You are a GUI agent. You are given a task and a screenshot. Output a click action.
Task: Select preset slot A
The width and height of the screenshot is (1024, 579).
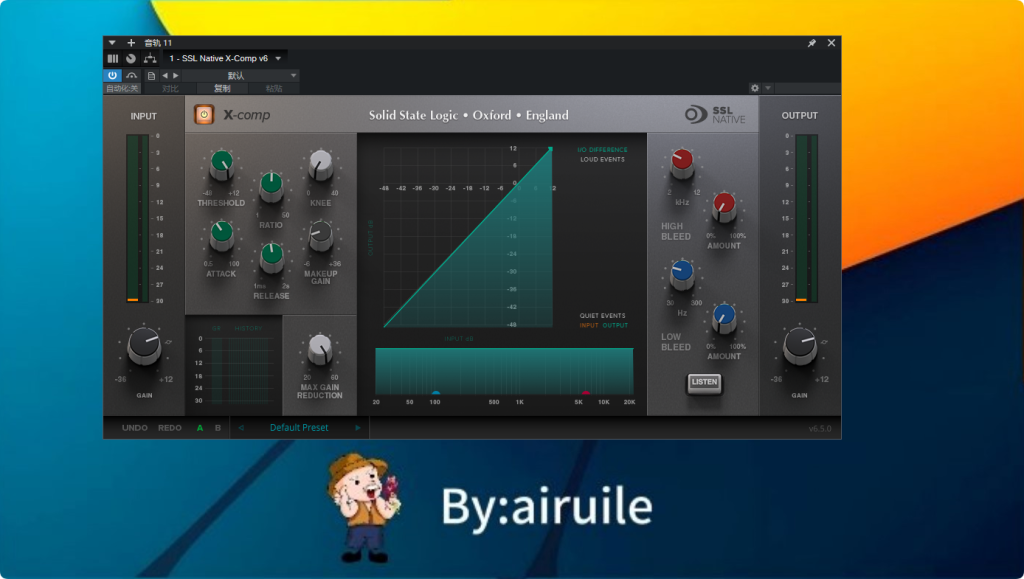click(x=200, y=428)
